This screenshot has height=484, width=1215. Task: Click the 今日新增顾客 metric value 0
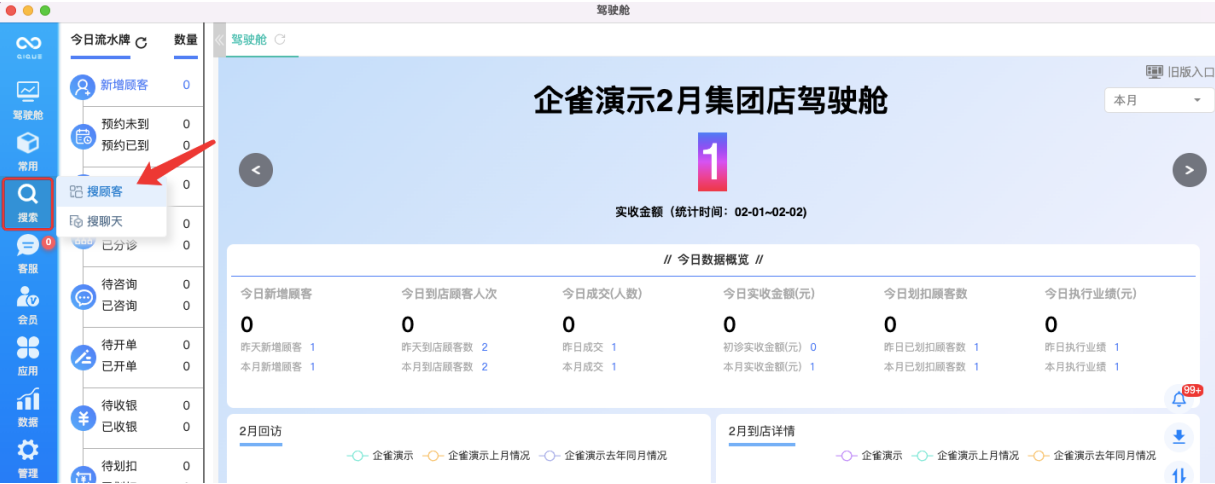click(247, 324)
